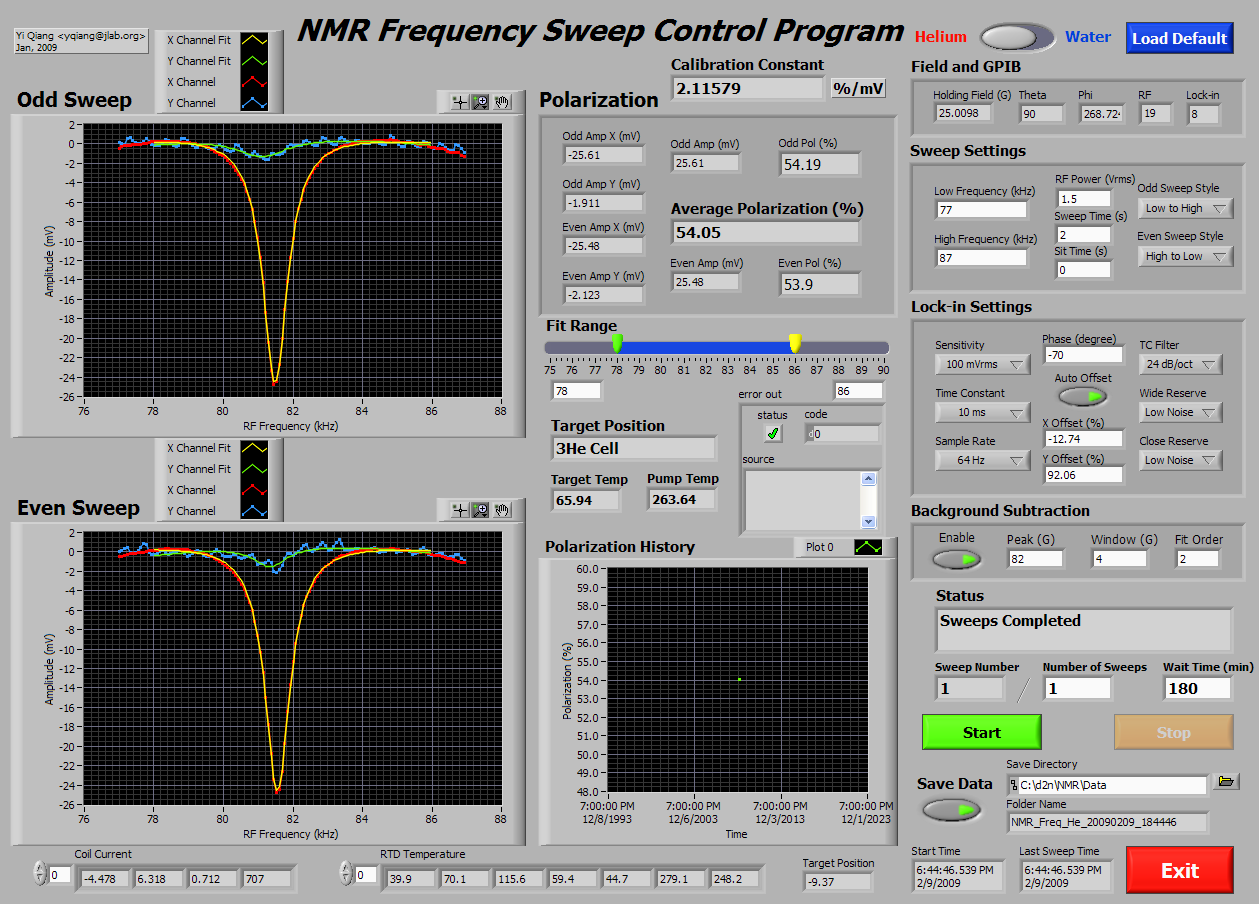Viewport: 1259px width, 904px height.
Task: Click the green Fit Range lower slider handle
Action: [617, 342]
